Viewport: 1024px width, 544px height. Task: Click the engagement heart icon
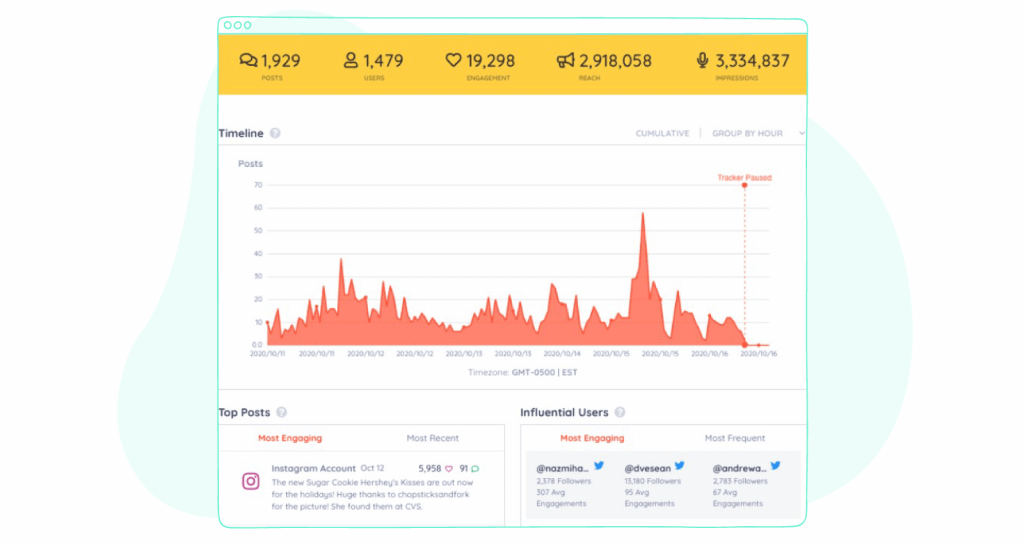point(453,60)
